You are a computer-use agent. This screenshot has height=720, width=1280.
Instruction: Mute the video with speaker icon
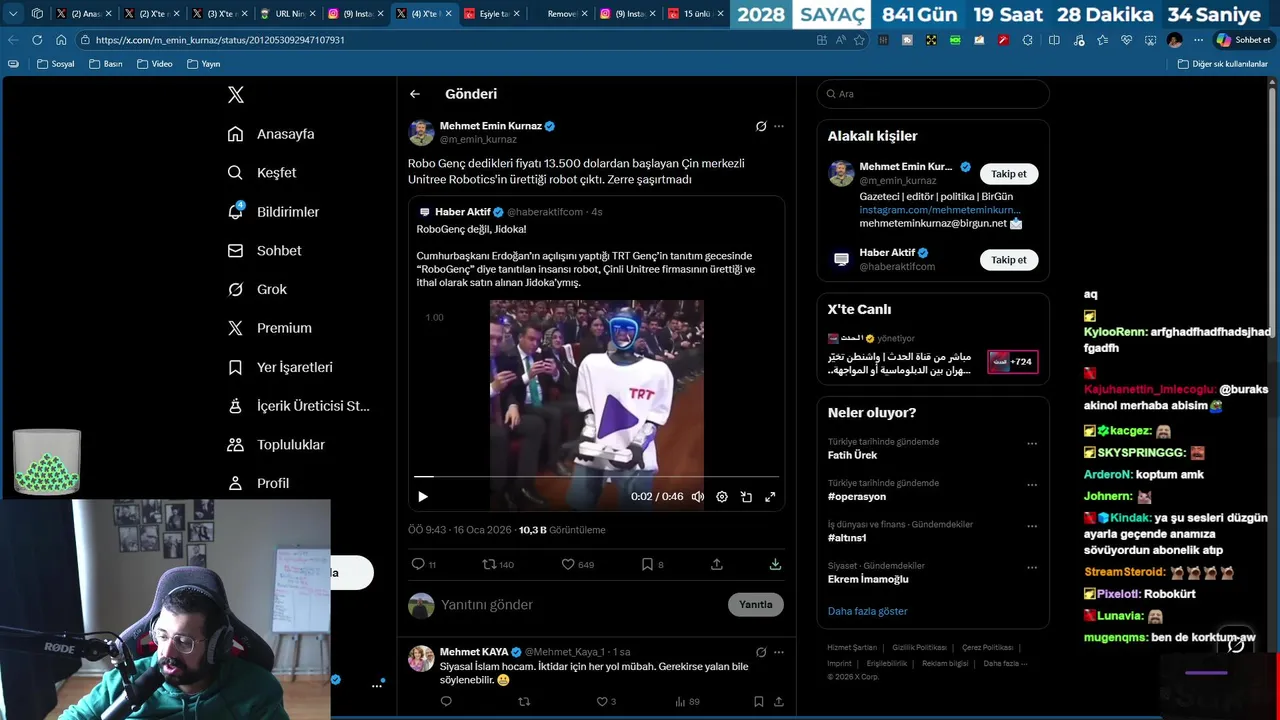point(698,496)
